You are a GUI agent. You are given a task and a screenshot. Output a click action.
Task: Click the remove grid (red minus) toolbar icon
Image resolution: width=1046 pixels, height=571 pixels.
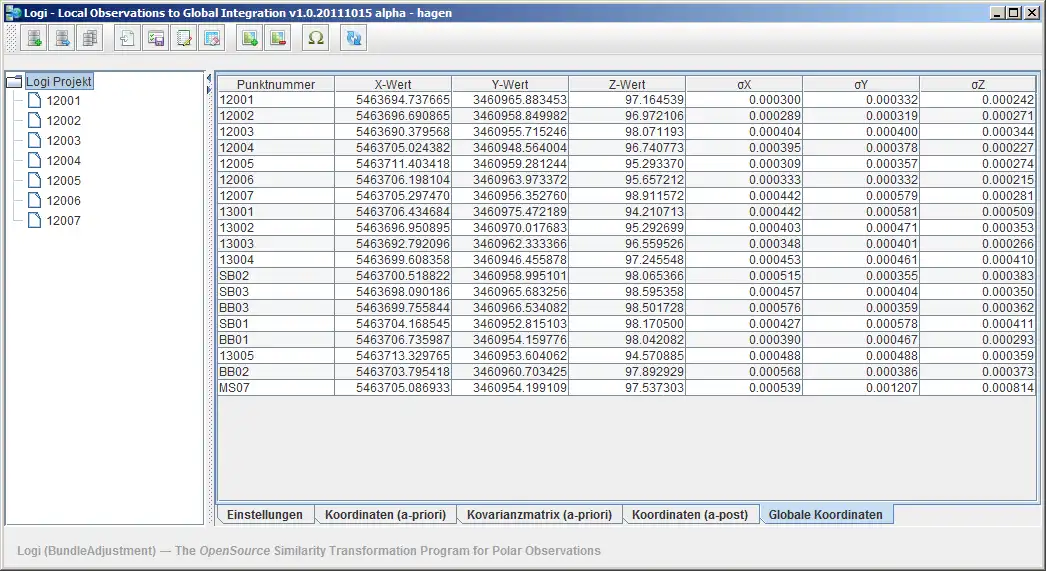pyautogui.click(x=278, y=38)
